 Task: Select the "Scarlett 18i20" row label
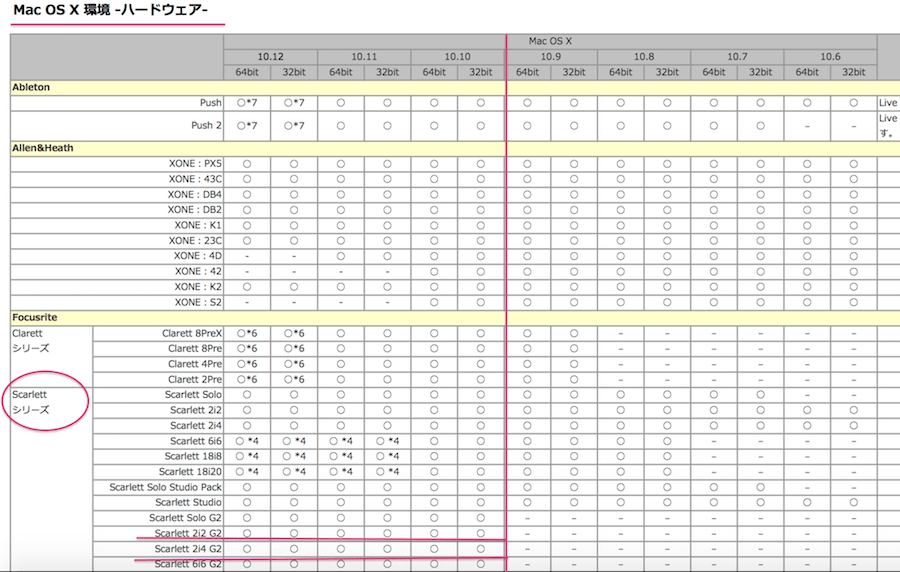tap(190, 472)
